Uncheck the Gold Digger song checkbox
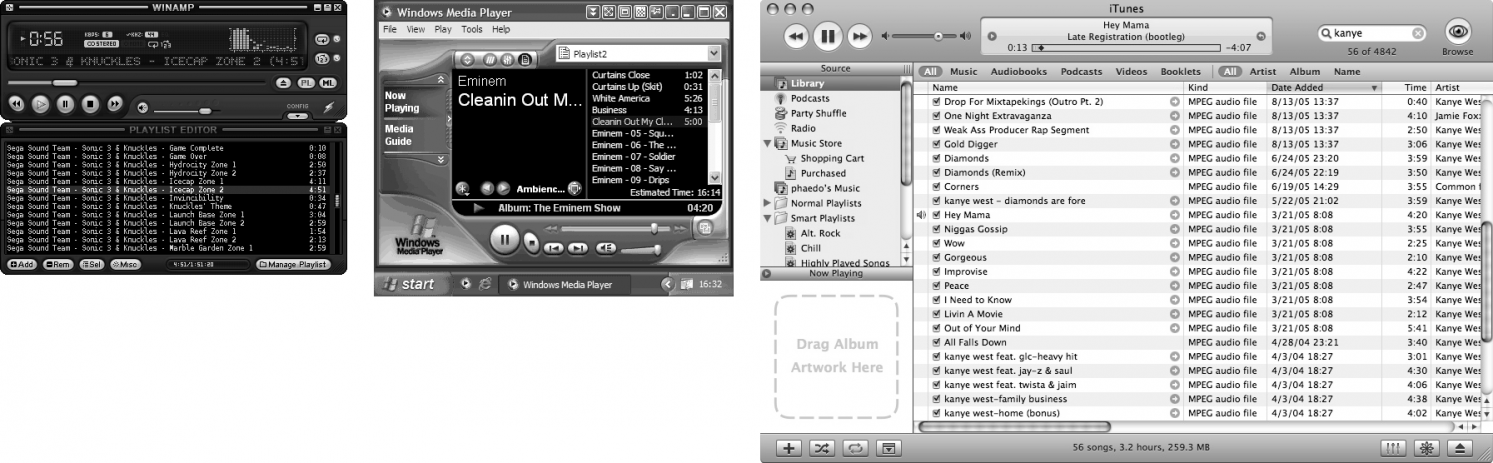This screenshot has width=1493, height=463. 936,144
